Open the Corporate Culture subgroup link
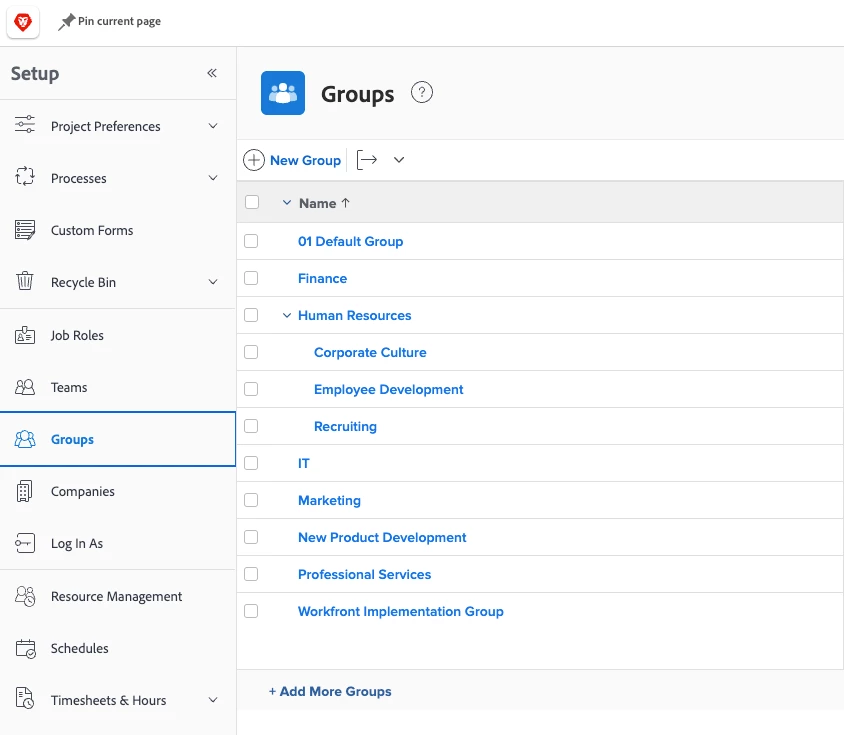Screen dimensions: 844x735 (370, 352)
